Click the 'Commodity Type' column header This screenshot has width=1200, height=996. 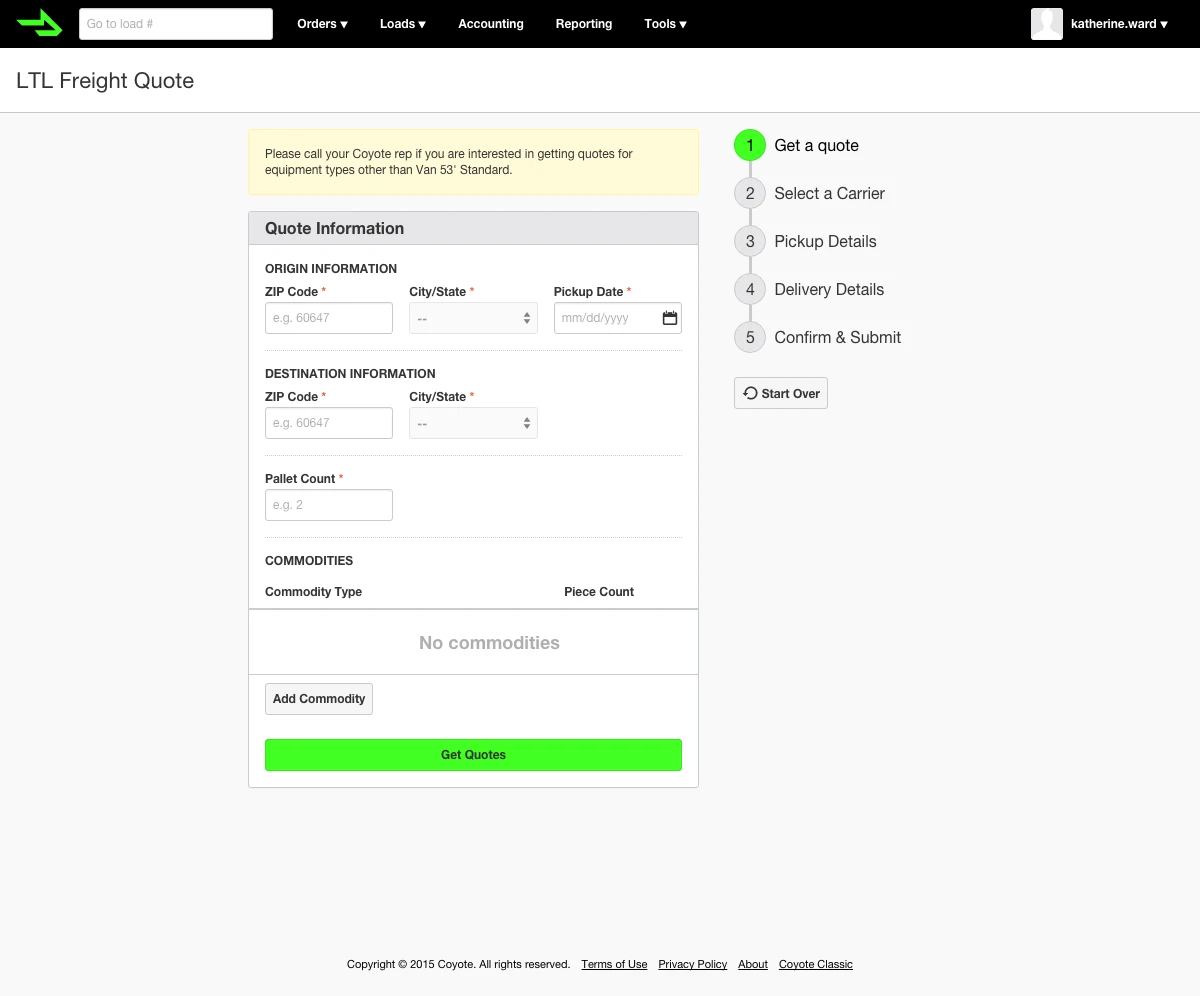pos(313,592)
